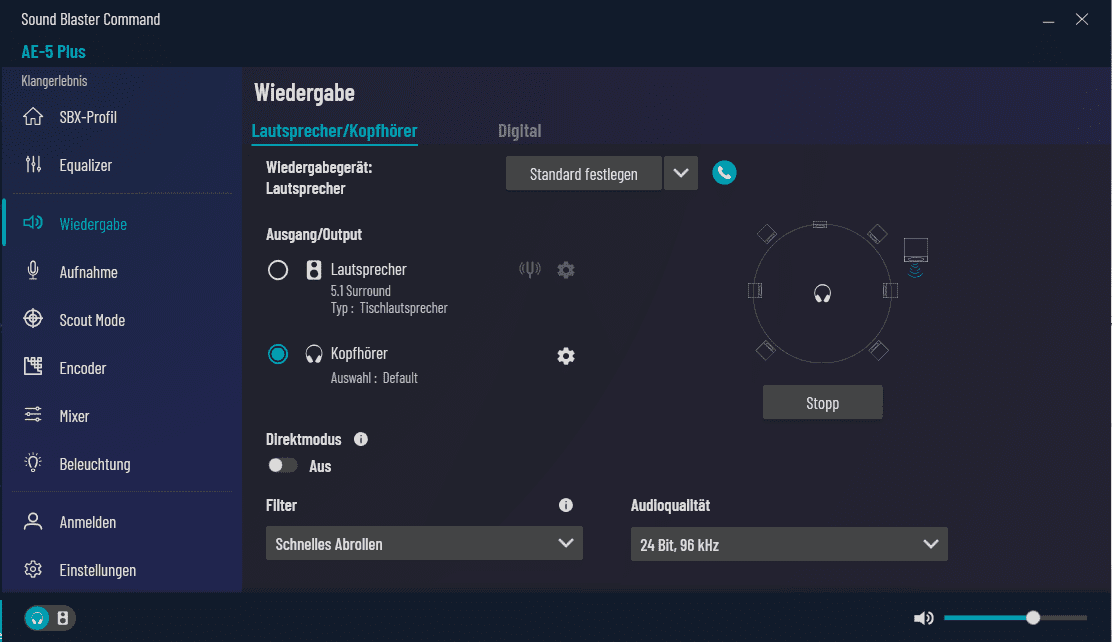Select the Kopfhörer output radio button
1112x642 pixels.
[x=278, y=353]
